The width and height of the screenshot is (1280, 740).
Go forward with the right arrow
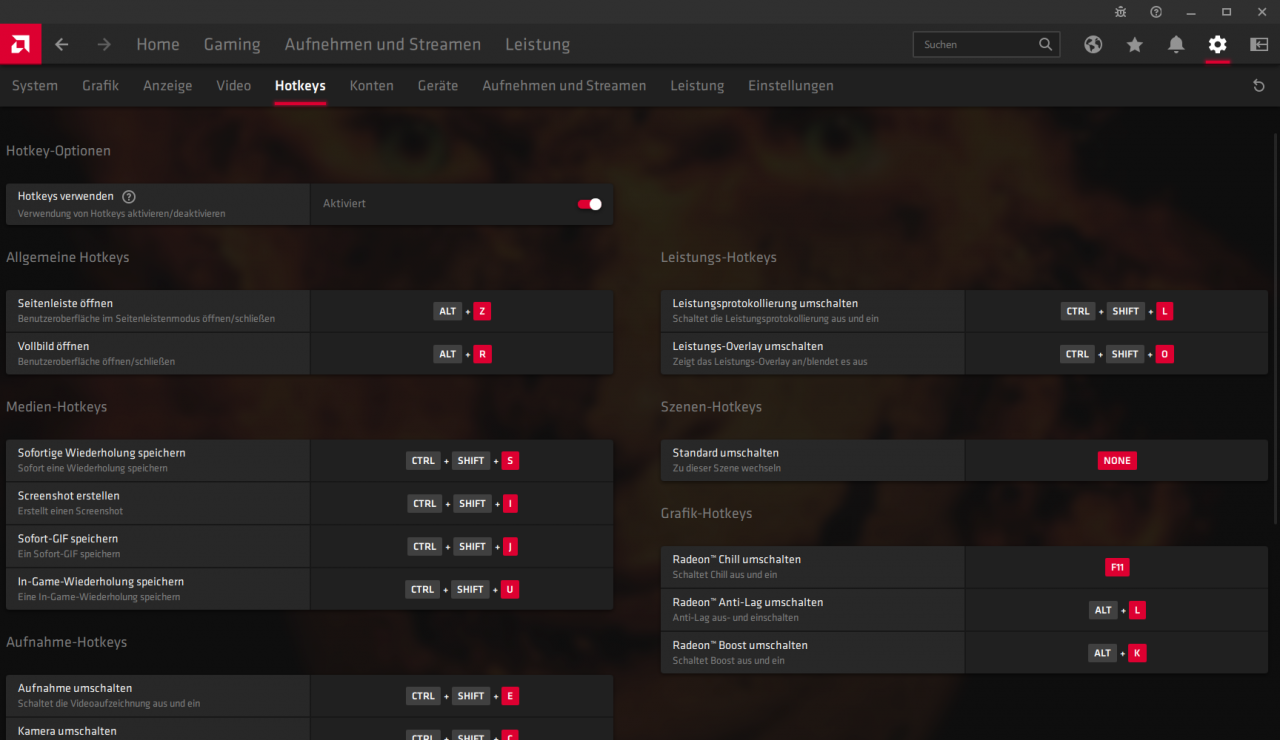104,44
